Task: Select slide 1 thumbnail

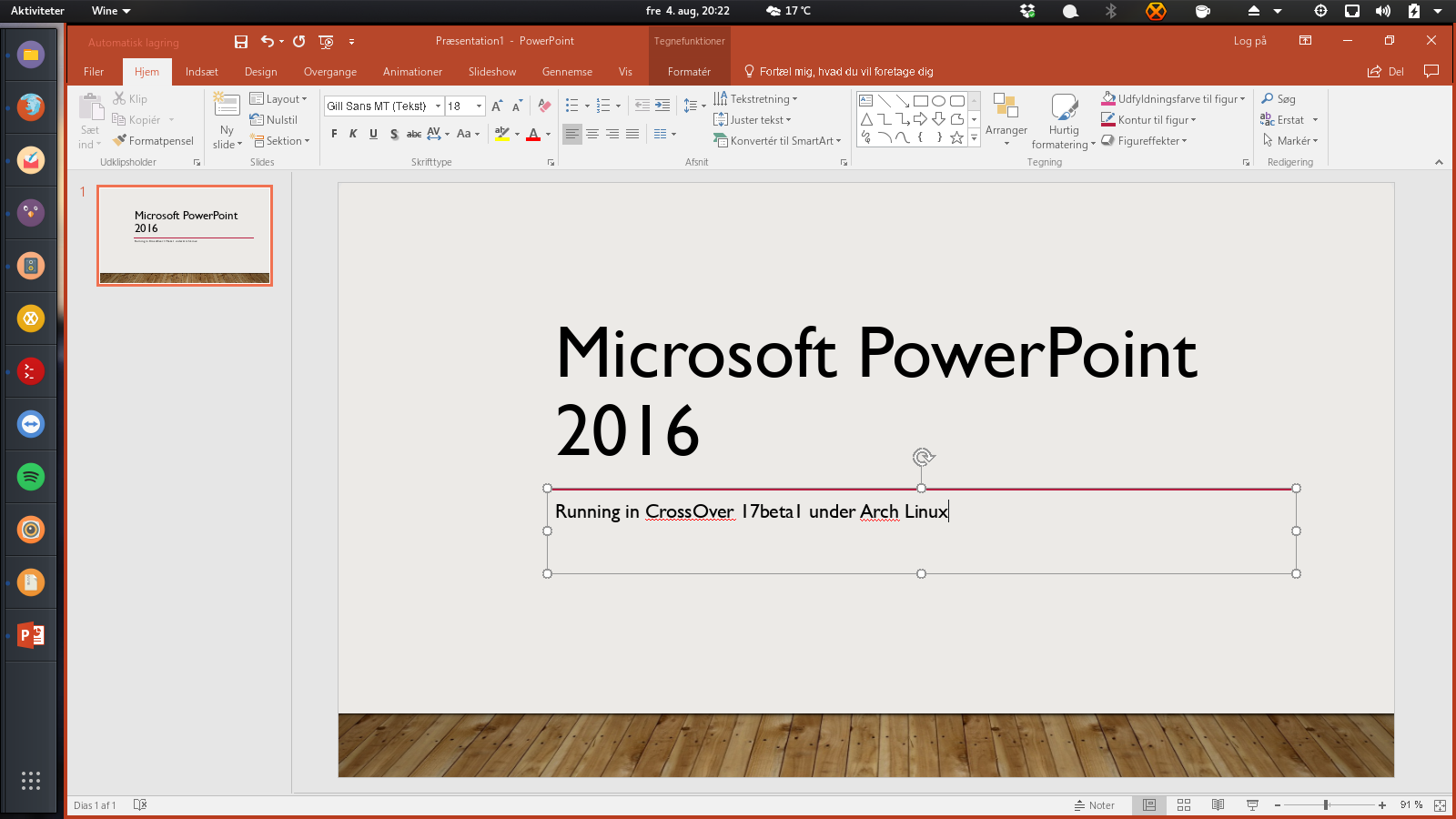Action: (185, 236)
